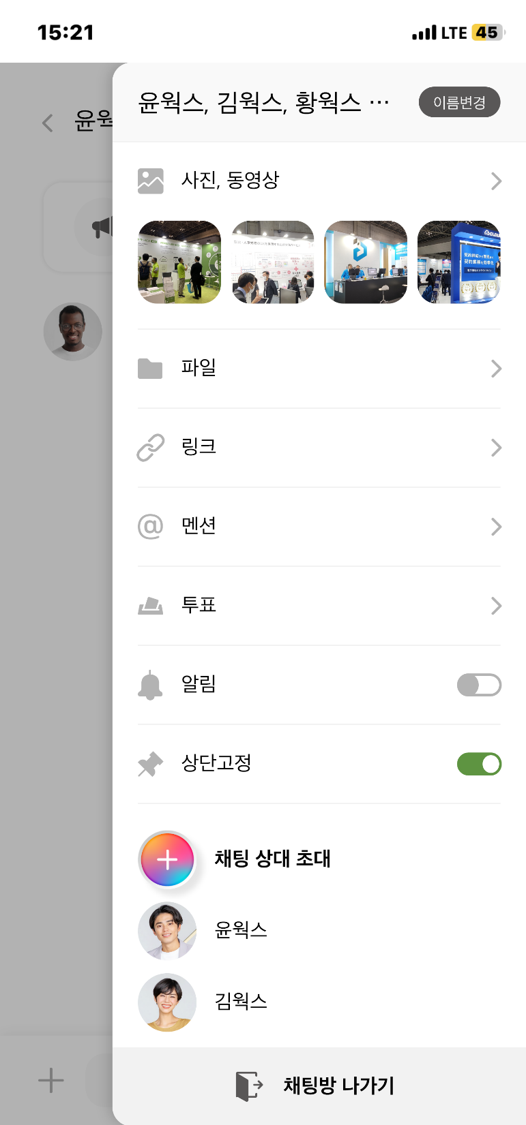This screenshot has width=526, height=1125.
Task: Tap the 링크 chain icon
Action: pyautogui.click(x=151, y=448)
